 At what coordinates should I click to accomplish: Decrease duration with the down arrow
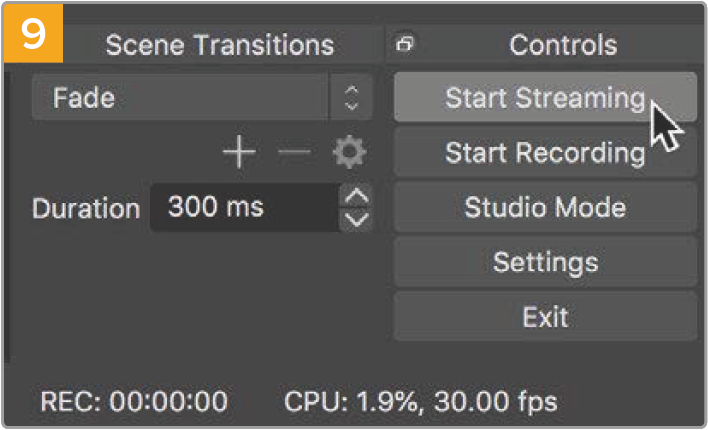point(356,220)
